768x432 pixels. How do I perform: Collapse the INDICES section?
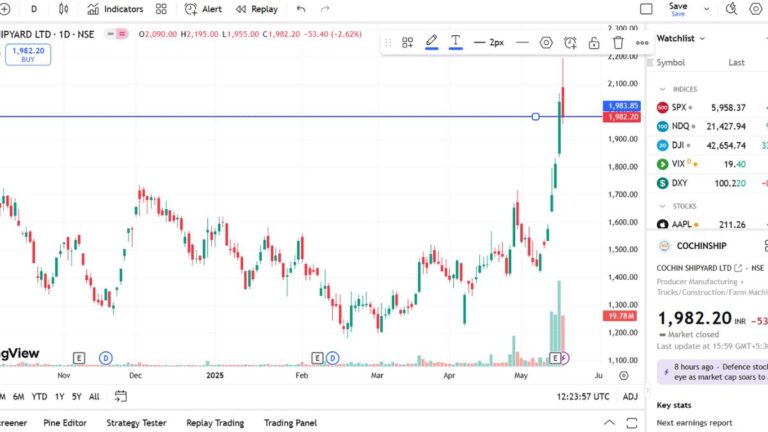(x=662, y=89)
